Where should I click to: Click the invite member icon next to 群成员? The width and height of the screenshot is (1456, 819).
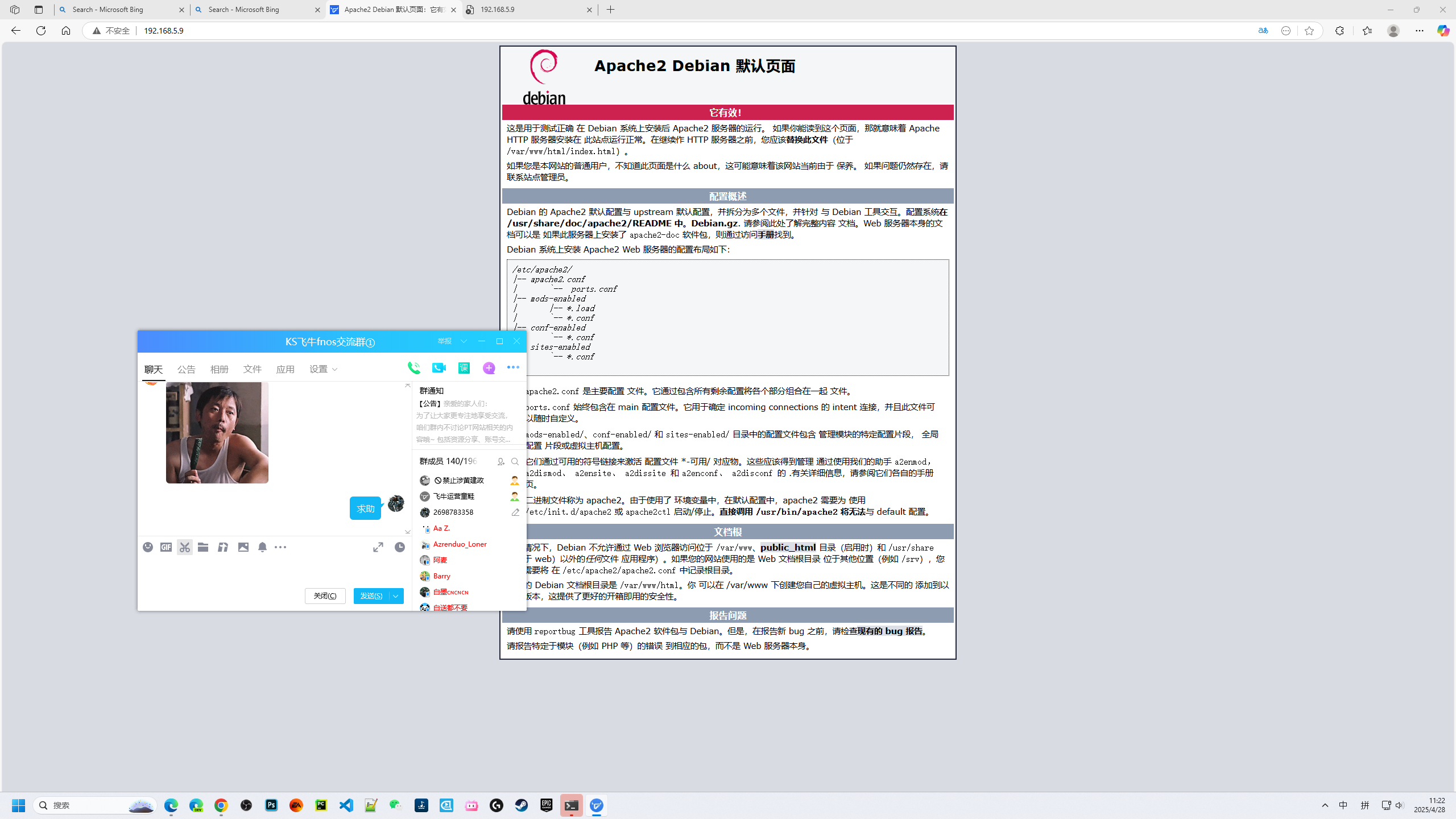[501, 462]
